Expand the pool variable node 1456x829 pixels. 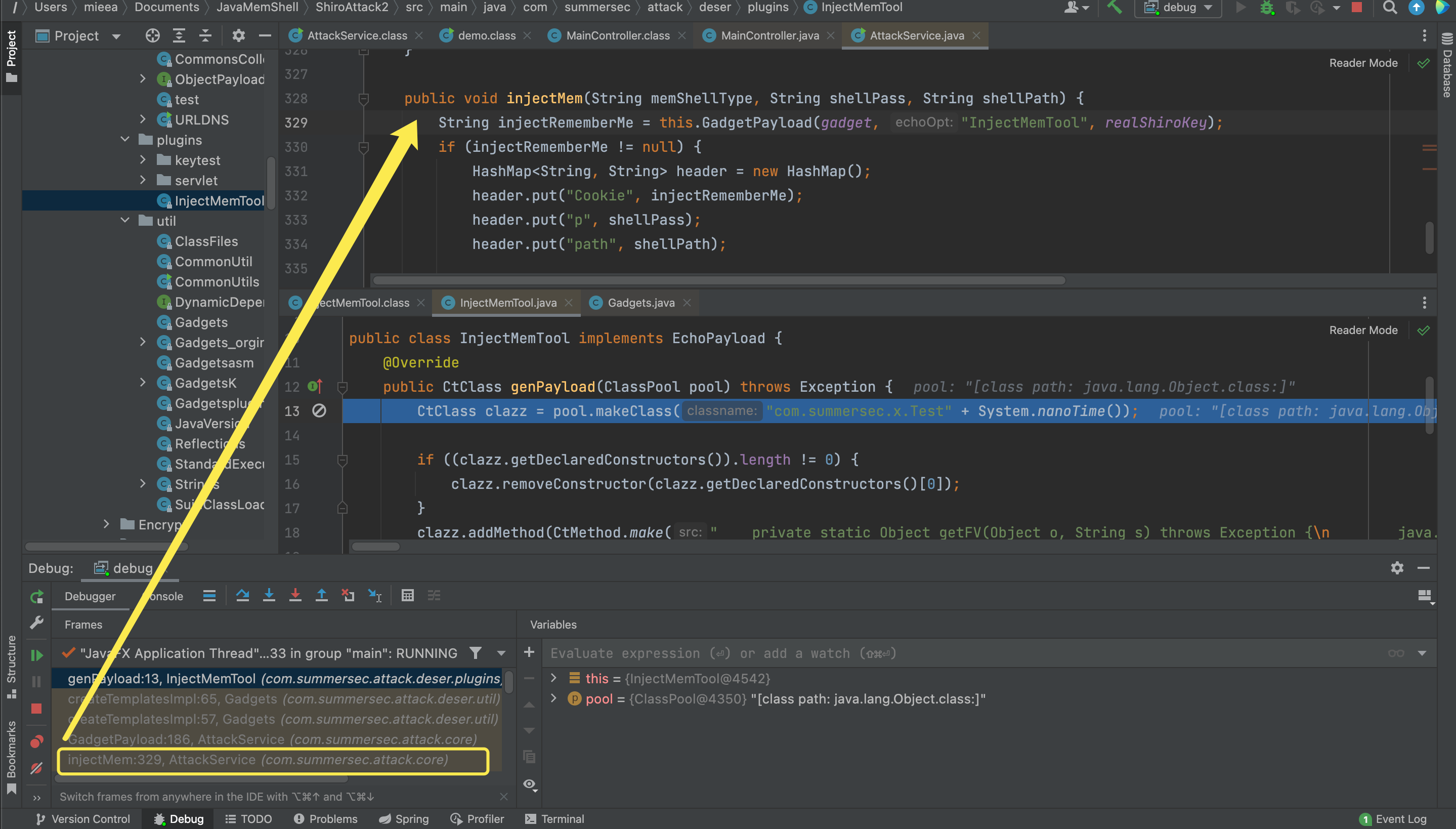pyautogui.click(x=553, y=698)
